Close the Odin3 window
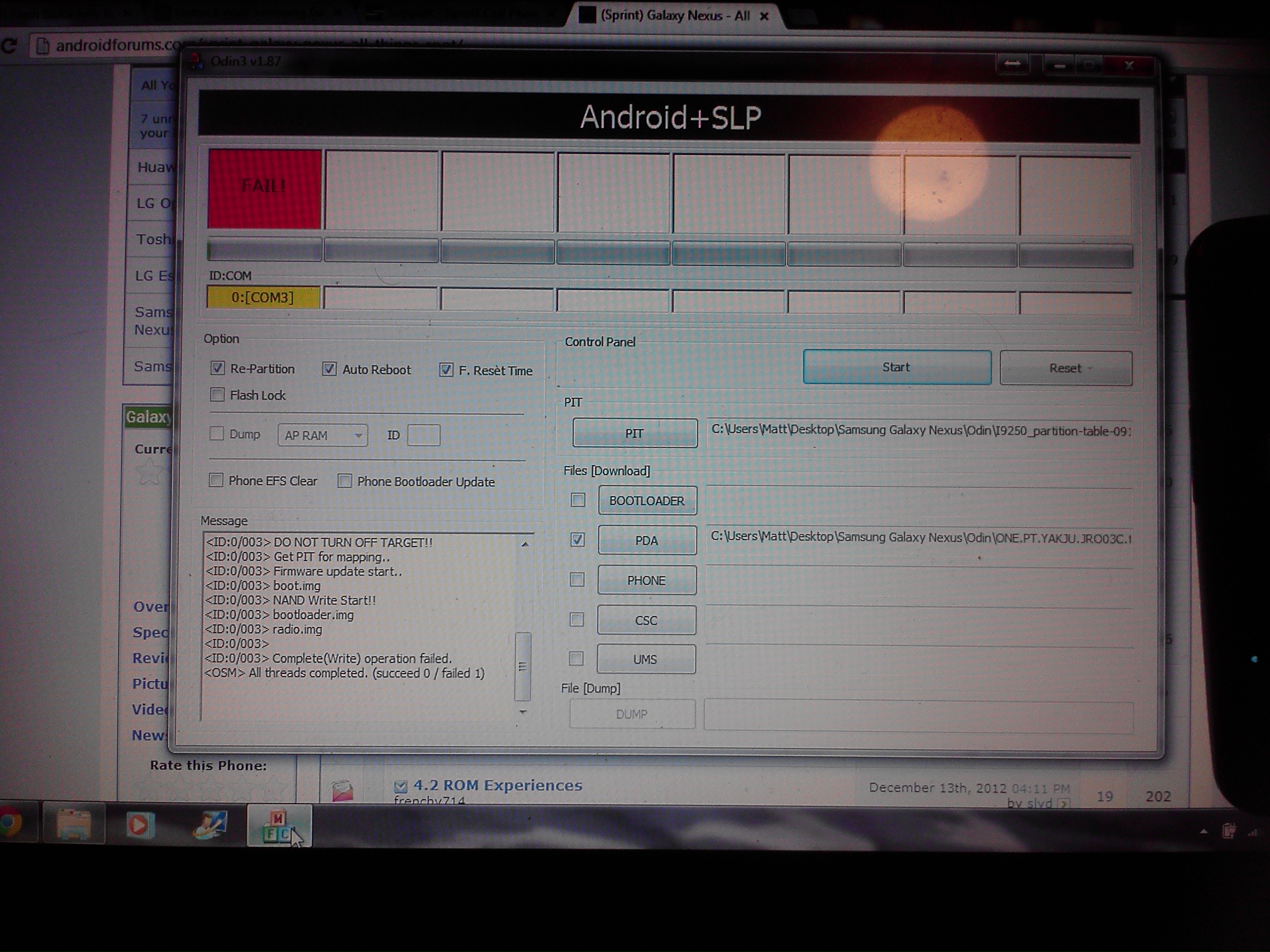This screenshot has height=952, width=1270. point(1129,66)
